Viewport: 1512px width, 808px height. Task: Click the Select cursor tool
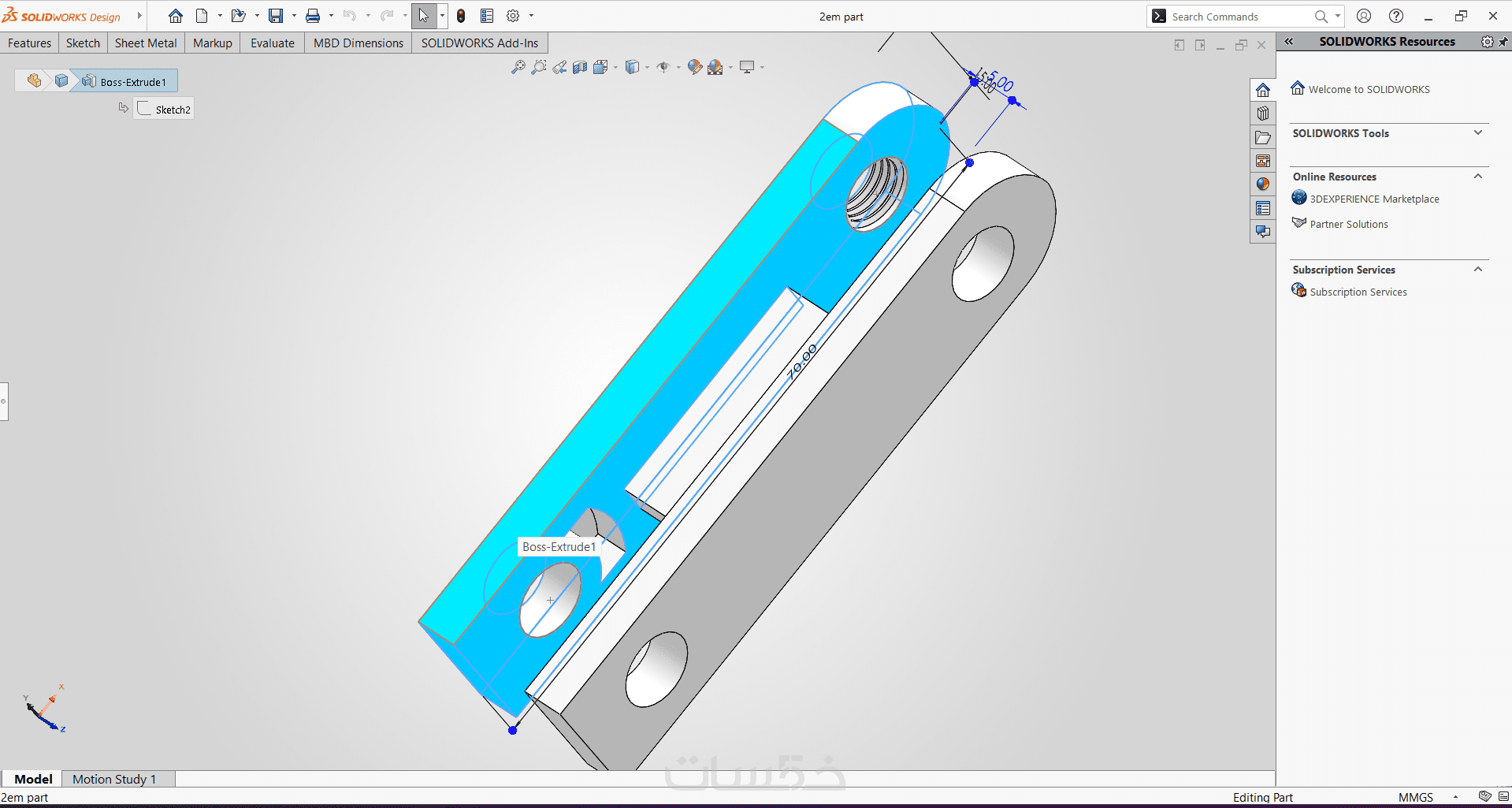point(424,16)
